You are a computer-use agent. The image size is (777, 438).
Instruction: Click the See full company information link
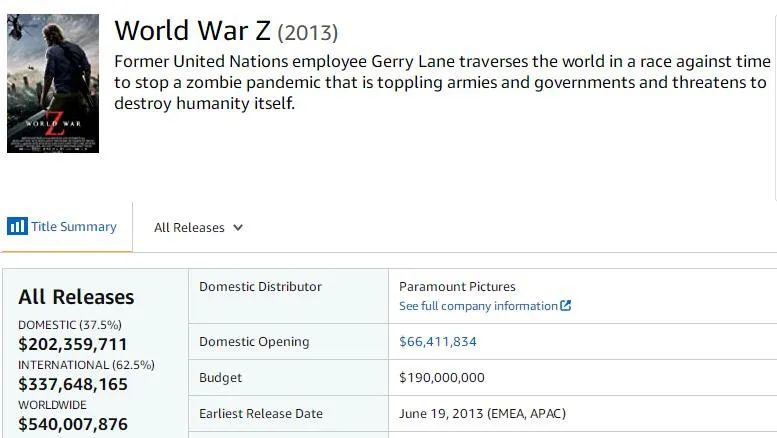click(x=479, y=306)
